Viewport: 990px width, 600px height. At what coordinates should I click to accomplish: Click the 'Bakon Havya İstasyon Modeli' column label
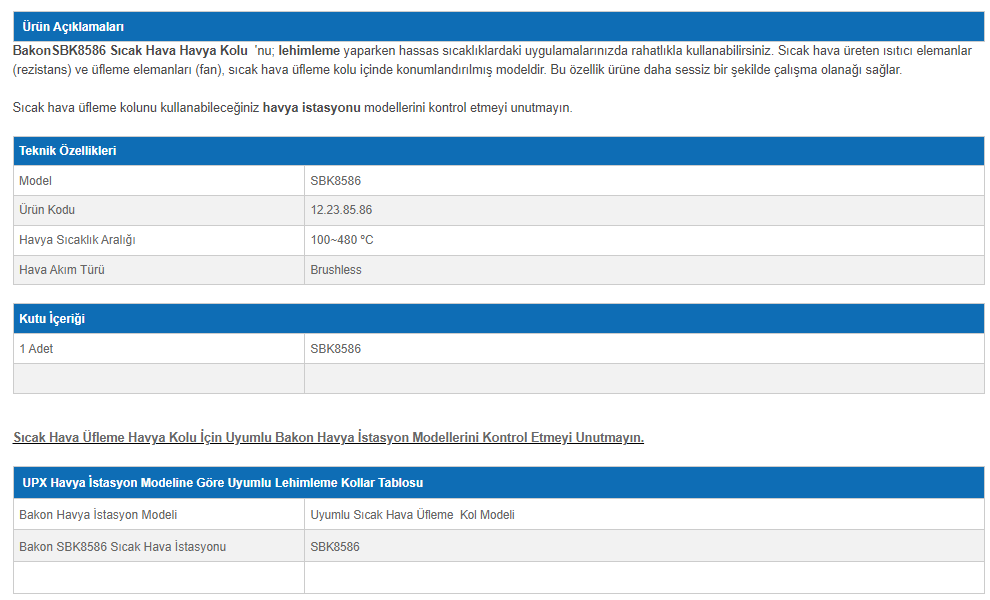click(98, 515)
